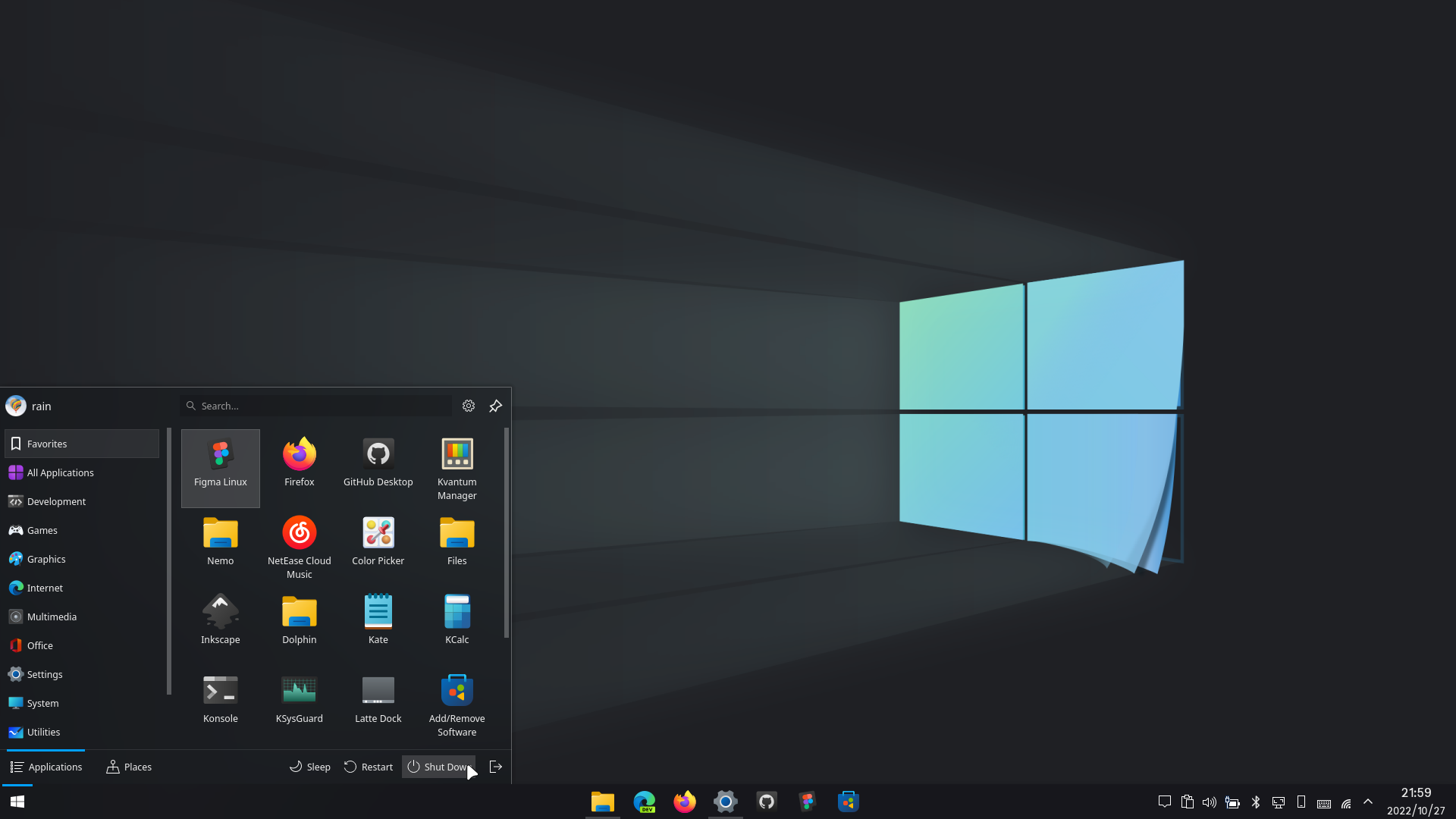Select the Graphics category

pyautogui.click(x=46, y=559)
